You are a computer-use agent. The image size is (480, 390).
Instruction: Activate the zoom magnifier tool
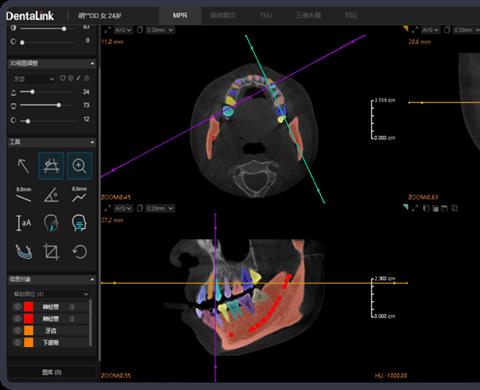pos(79,166)
